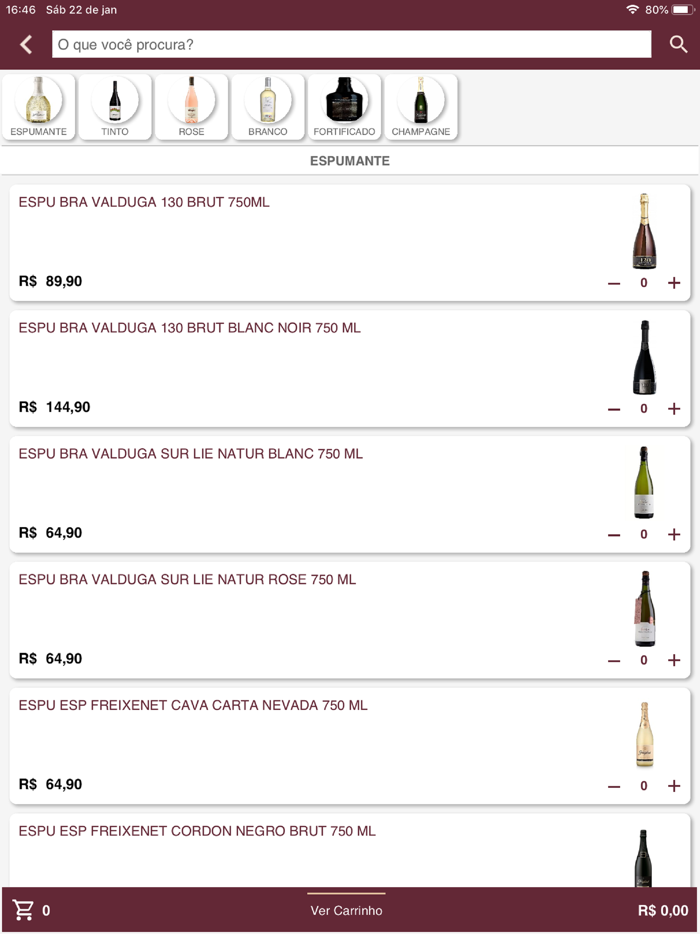Increase quantity of VALDUGA 130 BRUT 750ML
This screenshot has height=934, width=700.
[674, 282]
